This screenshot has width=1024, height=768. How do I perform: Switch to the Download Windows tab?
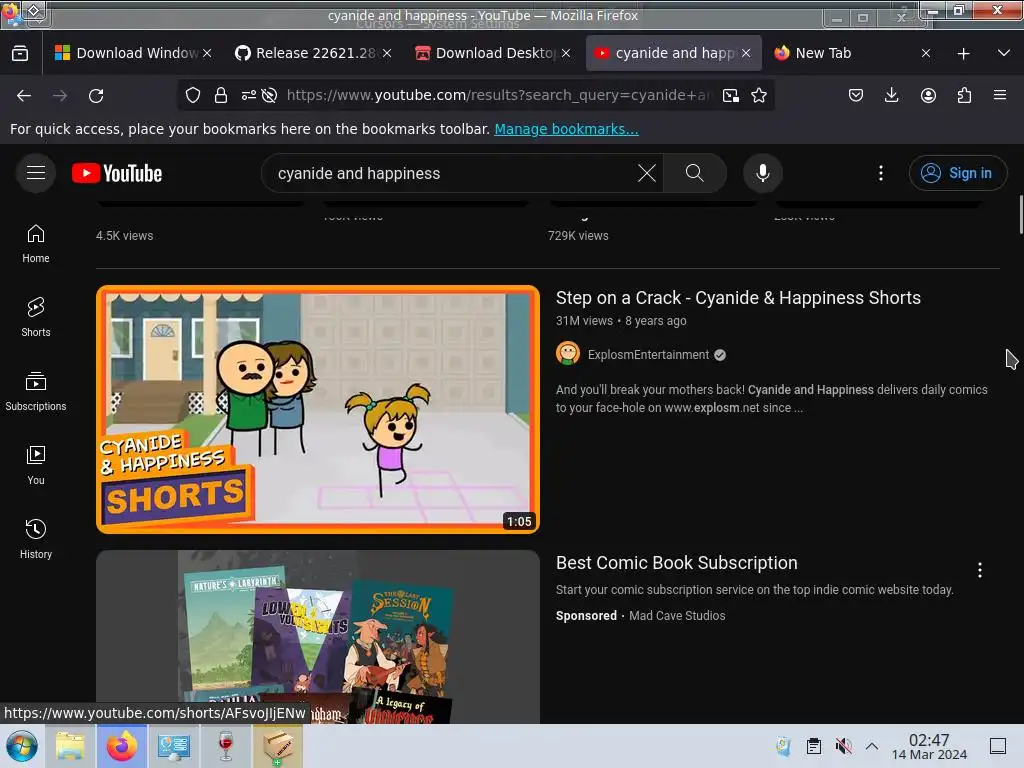tap(133, 53)
